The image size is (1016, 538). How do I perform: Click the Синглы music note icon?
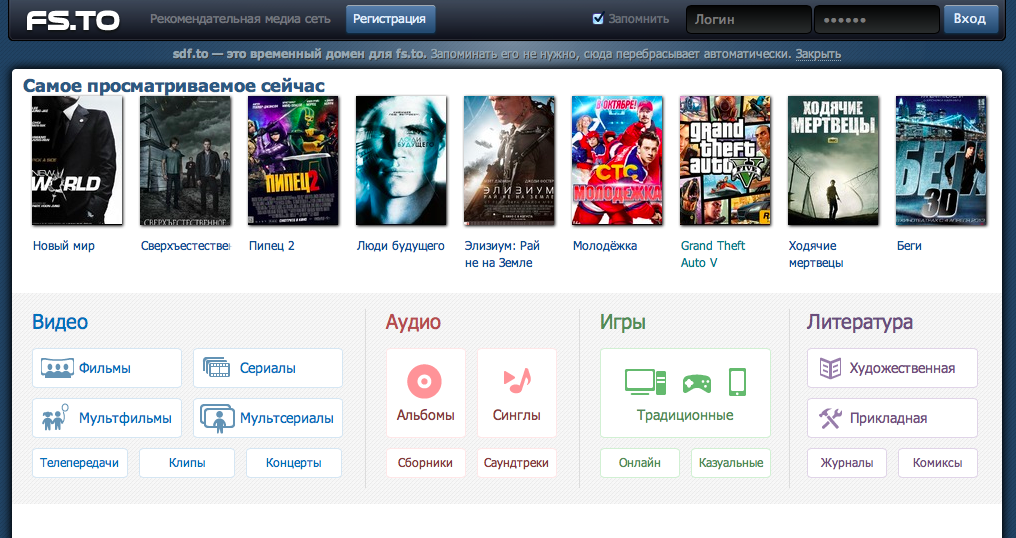(x=516, y=380)
